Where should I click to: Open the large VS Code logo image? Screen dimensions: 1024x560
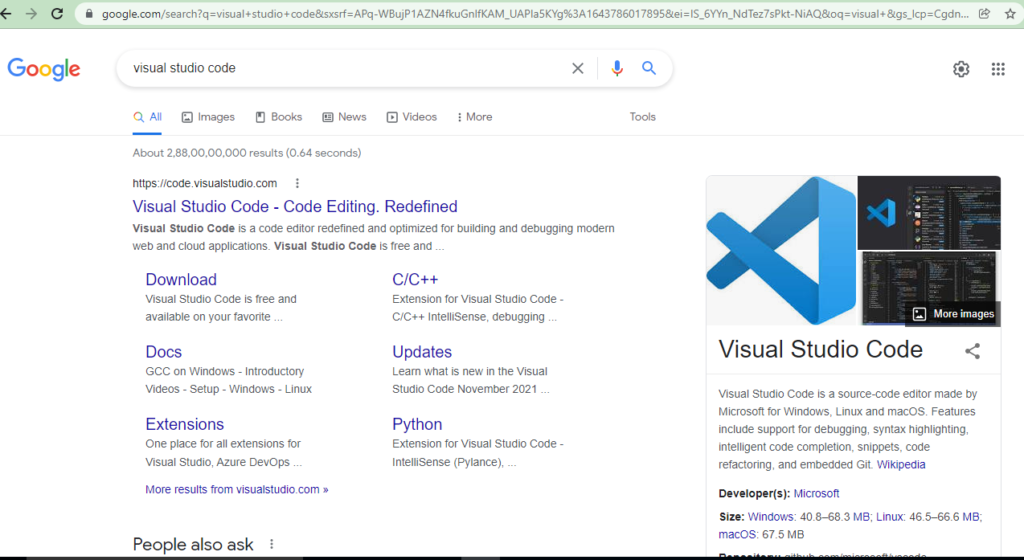pyautogui.click(x=781, y=250)
